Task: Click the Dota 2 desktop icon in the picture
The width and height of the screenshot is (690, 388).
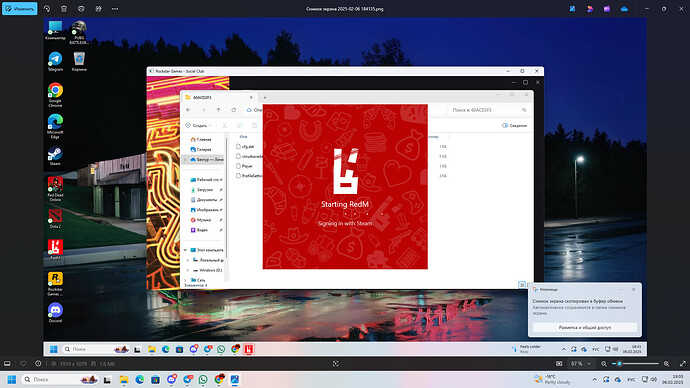Action: [55, 218]
